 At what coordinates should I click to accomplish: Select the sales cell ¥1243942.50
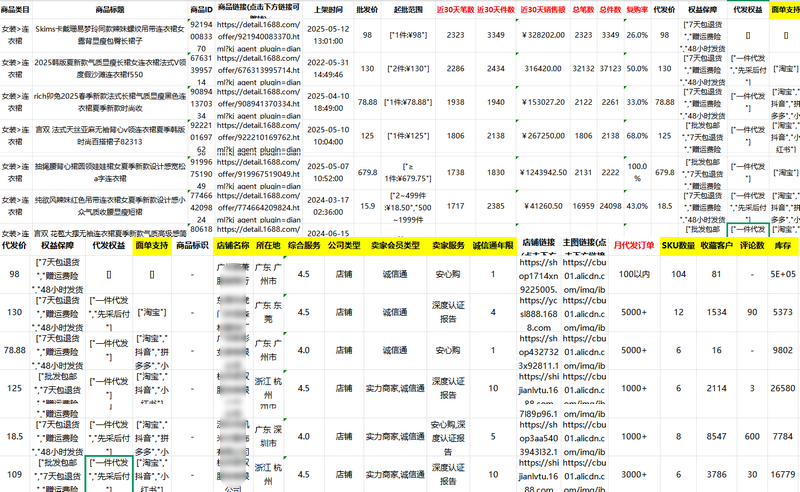click(x=543, y=173)
